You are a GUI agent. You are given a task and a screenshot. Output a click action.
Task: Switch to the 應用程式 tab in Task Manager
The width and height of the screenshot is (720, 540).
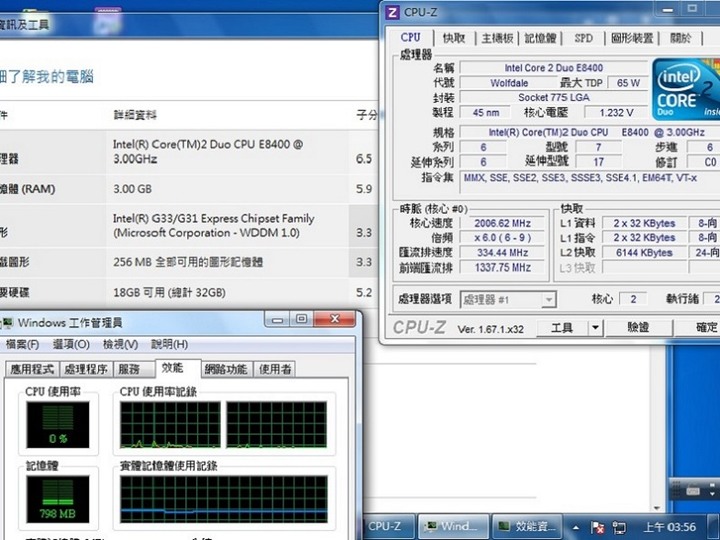(32, 369)
